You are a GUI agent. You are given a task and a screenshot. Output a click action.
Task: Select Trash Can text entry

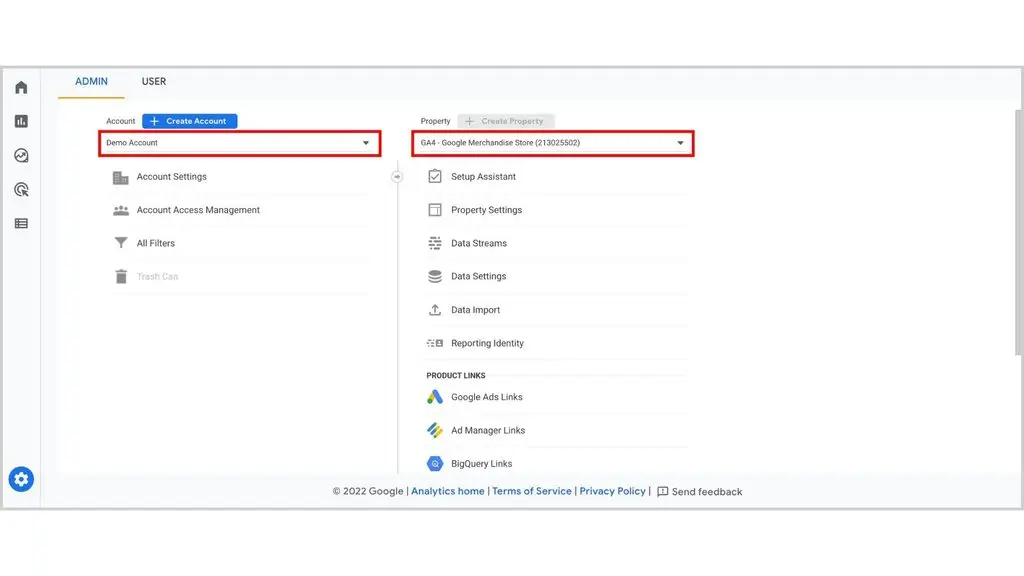[157, 276]
